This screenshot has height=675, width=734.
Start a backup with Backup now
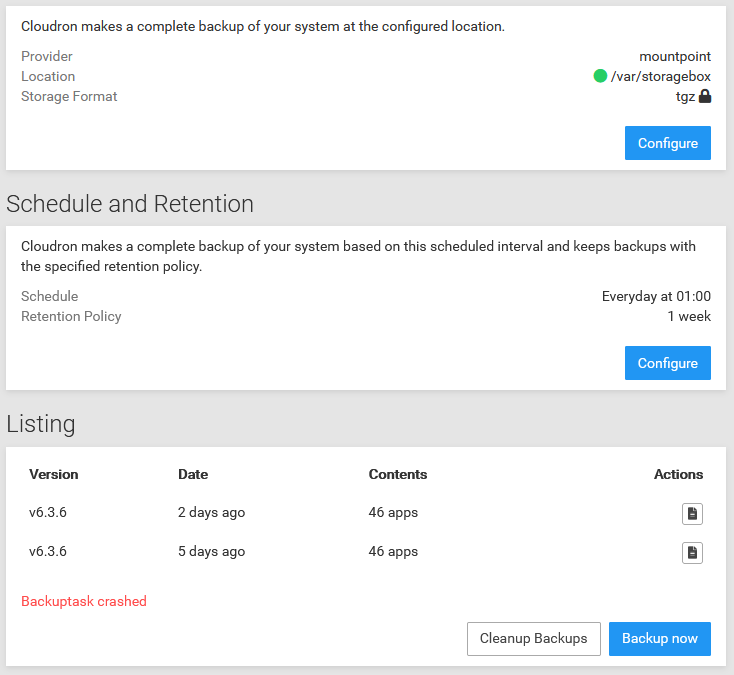pyautogui.click(x=660, y=638)
